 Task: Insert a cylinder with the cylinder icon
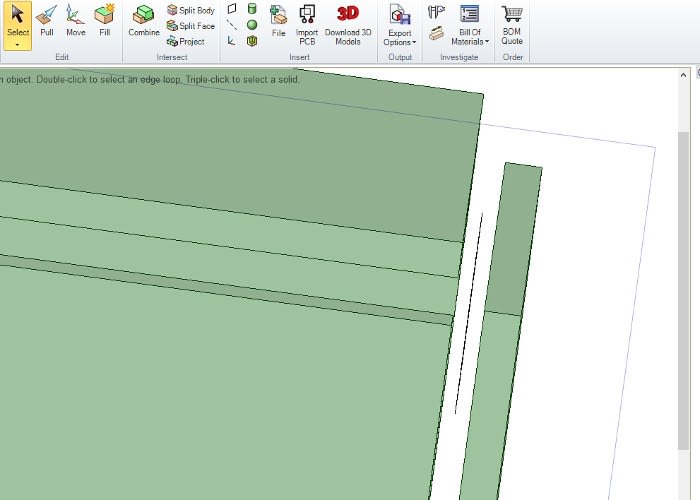pyautogui.click(x=252, y=8)
